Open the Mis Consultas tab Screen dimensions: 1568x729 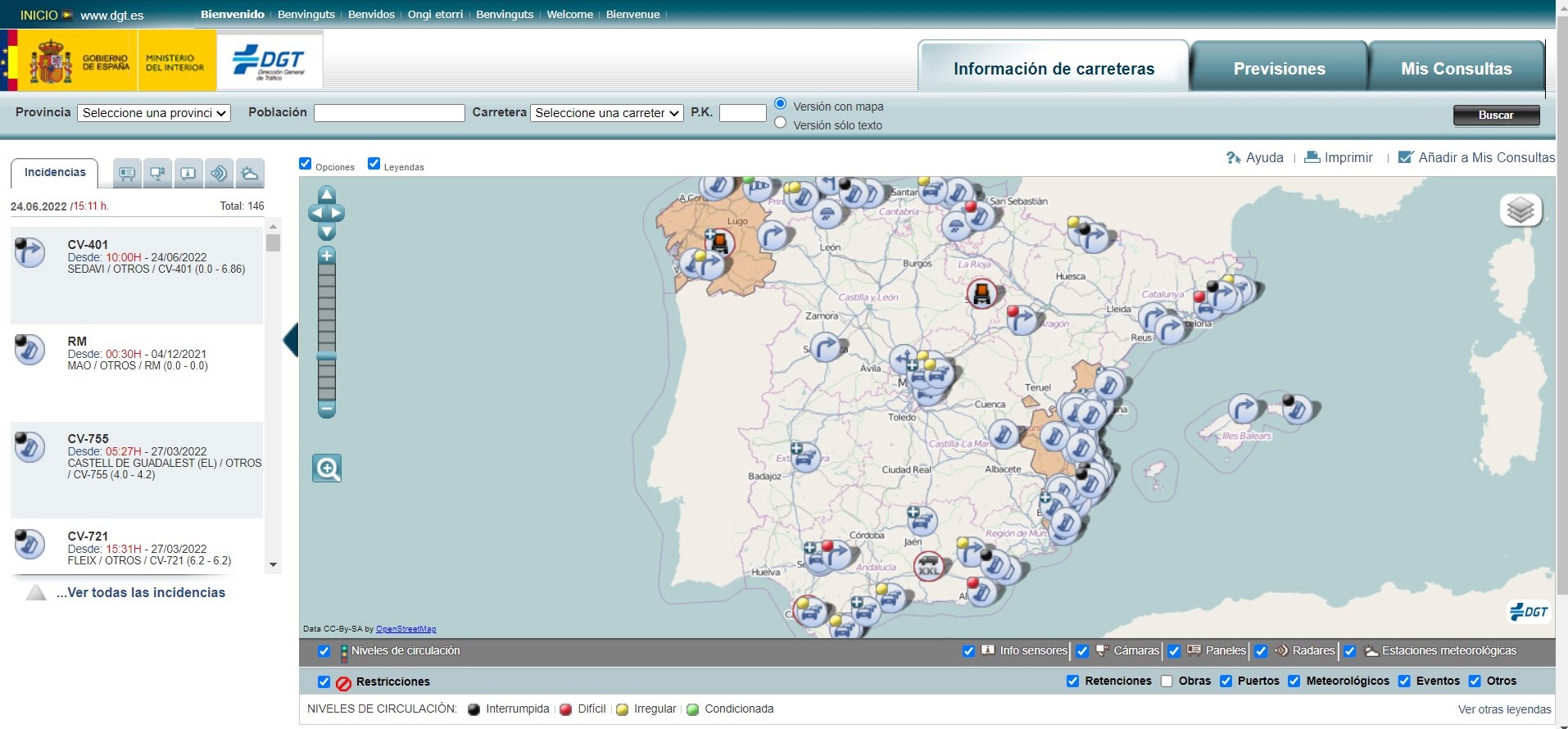coord(1456,69)
